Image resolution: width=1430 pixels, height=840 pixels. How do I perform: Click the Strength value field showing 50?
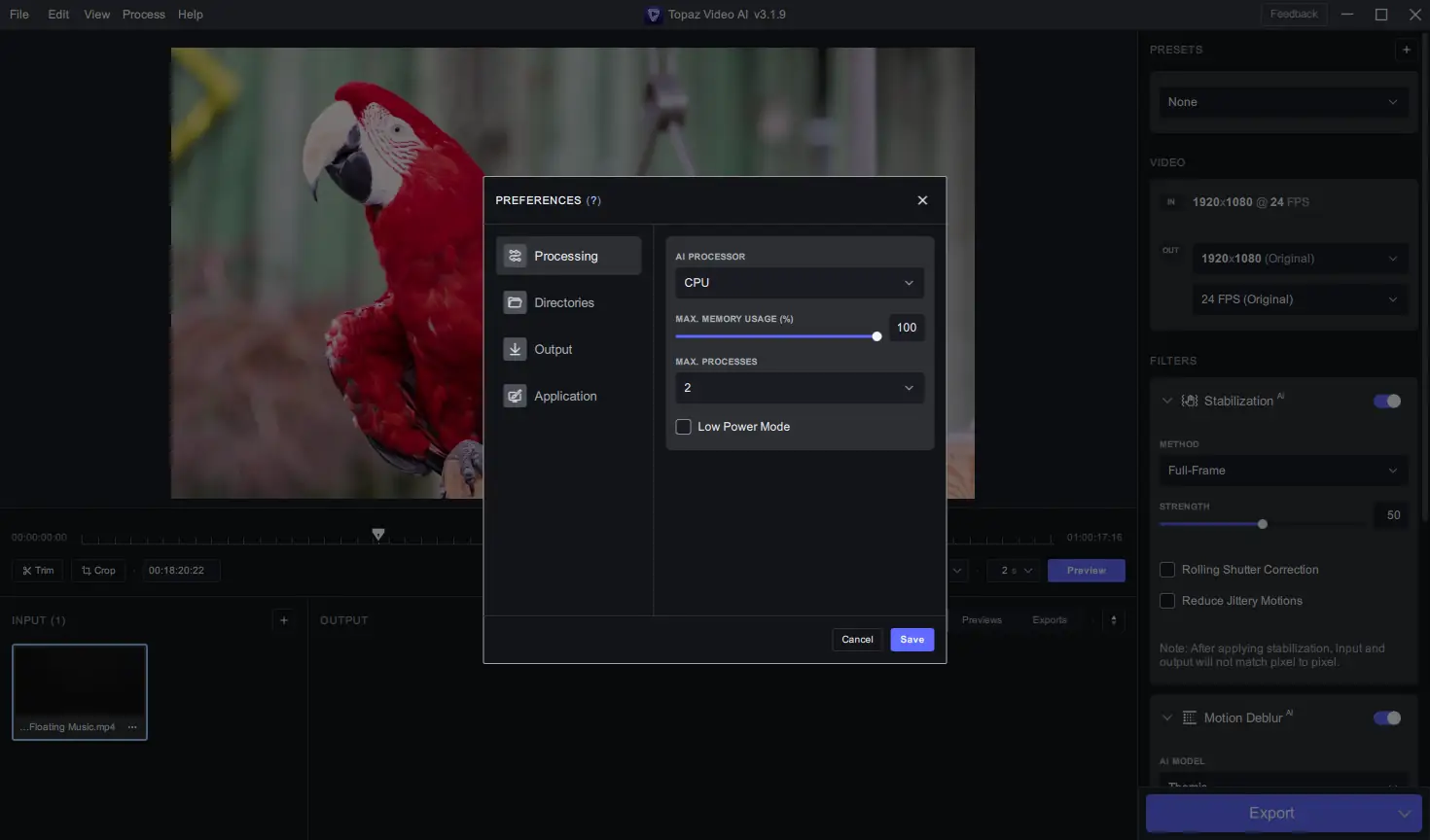[1393, 515]
